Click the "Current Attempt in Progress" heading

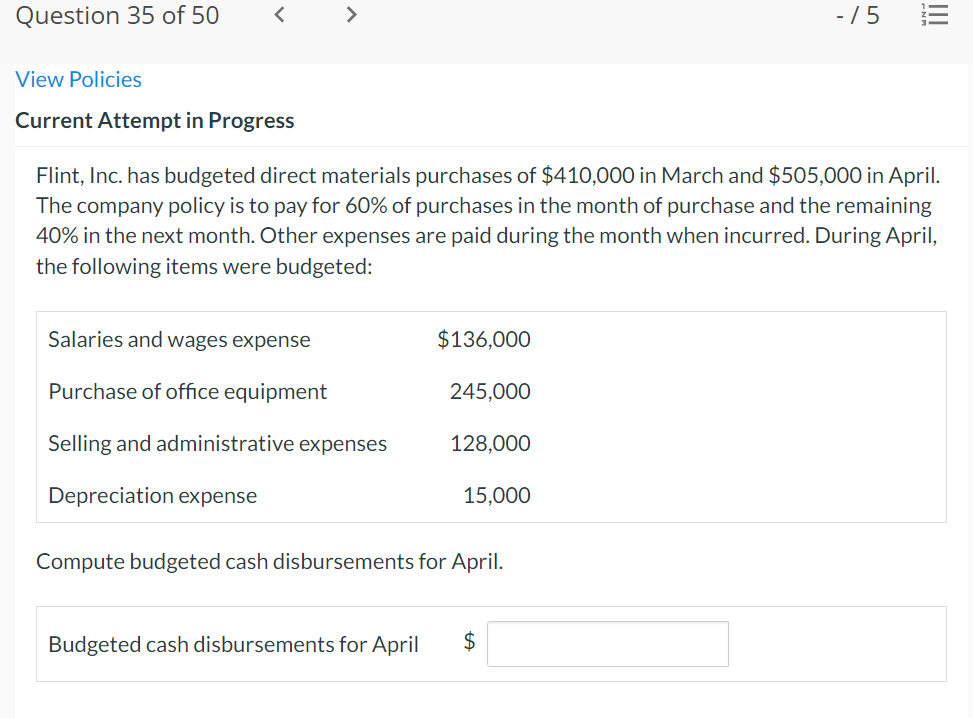click(x=155, y=120)
